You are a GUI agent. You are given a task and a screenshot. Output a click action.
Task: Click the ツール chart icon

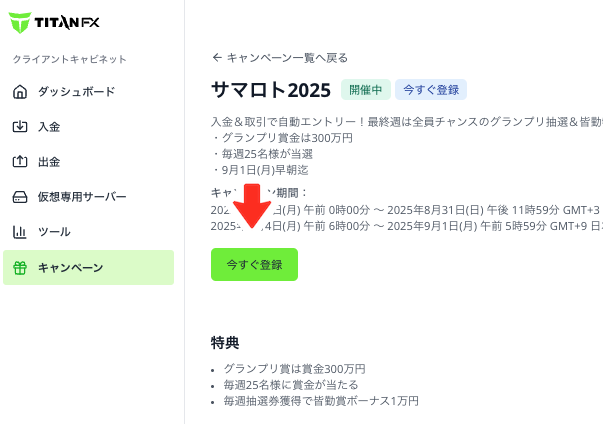point(20,232)
